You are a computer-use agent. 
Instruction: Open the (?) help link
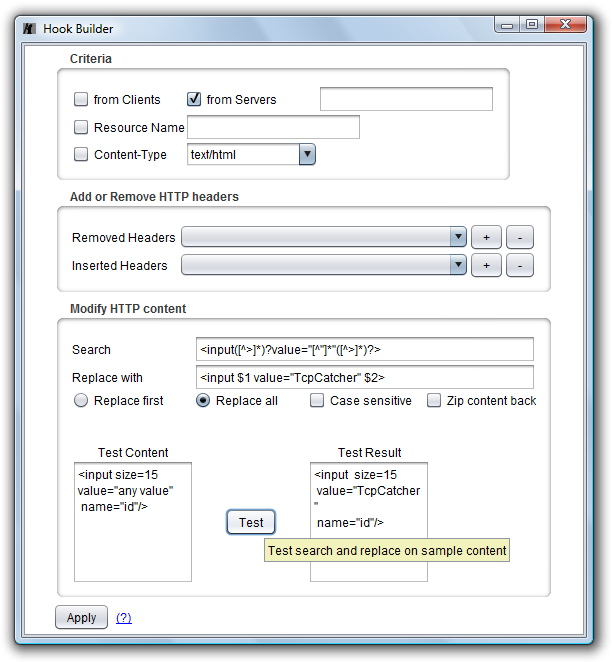[x=124, y=618]
